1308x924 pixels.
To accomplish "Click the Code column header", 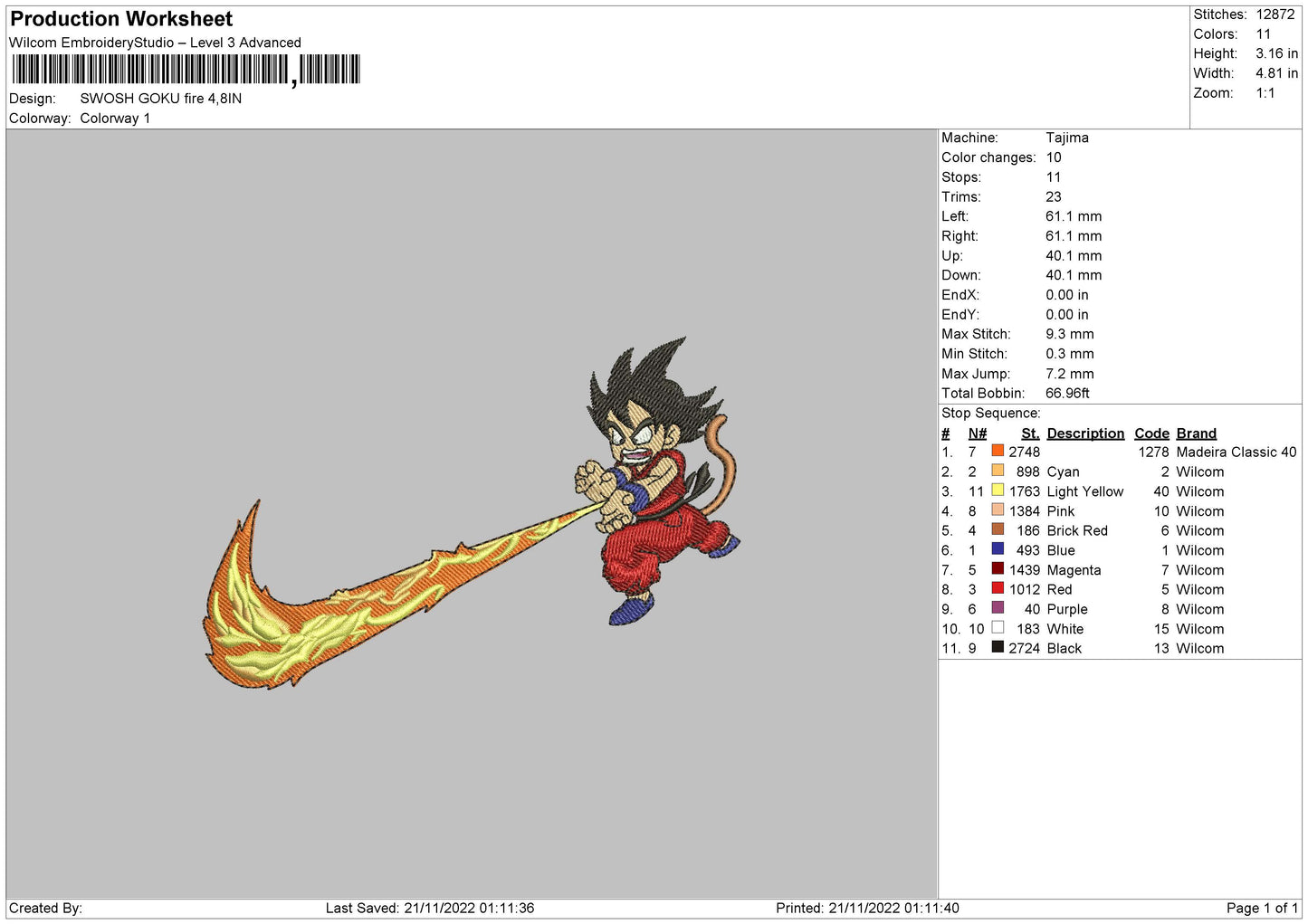I will (1151, 433).
